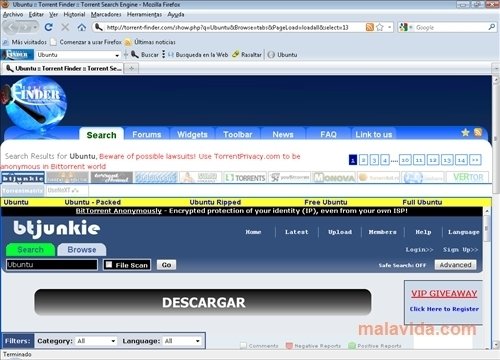Image resolution: width=500 pixels, height=360 pixels.
Task: Open the Ver menu
Action: coord(54,14)
